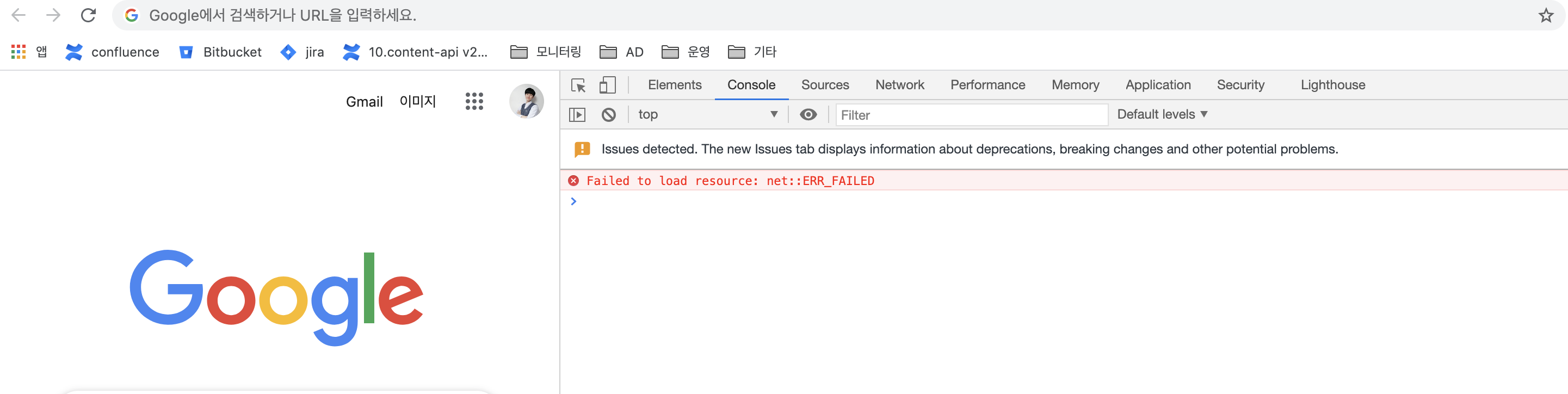Viewport: 1568px width, 394px height.
Task: Activate the inspect element picker icon
Action: click(x=578, y=85)
